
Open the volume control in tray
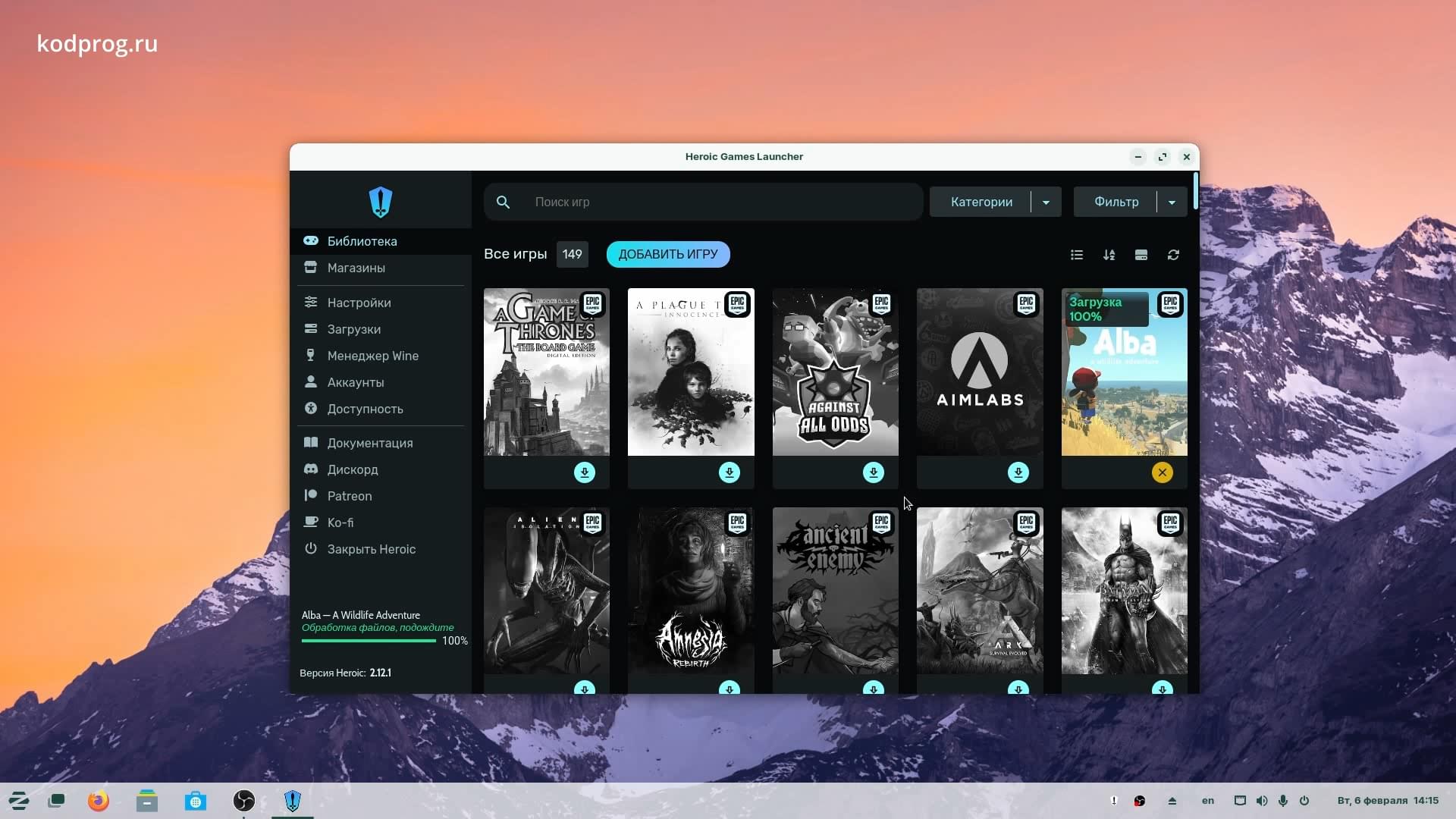point(1262,801)
